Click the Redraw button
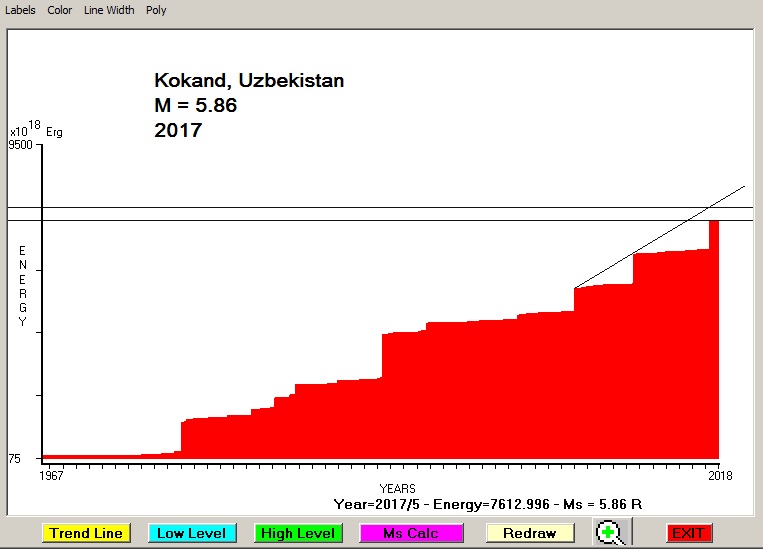Image resolution: width=763 pixels, height=549 pixels. tap(530, 533)
